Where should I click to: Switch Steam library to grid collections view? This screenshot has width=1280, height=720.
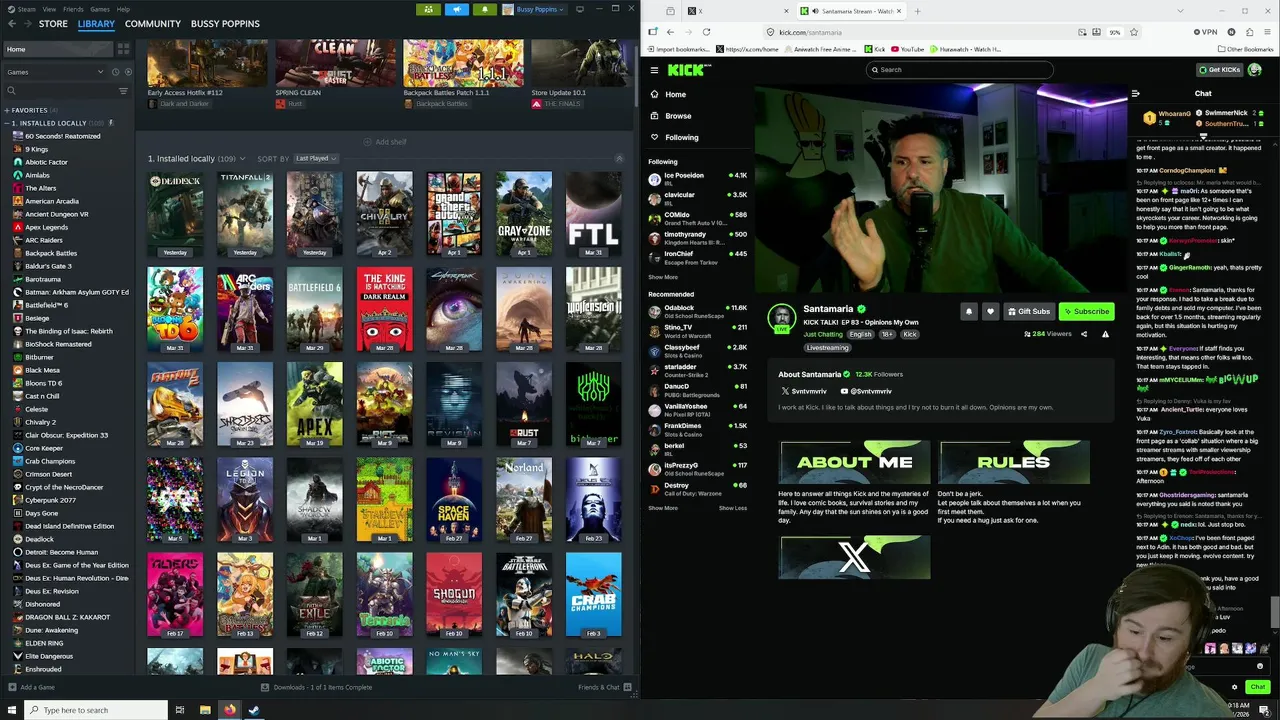(x=123, y=49)
